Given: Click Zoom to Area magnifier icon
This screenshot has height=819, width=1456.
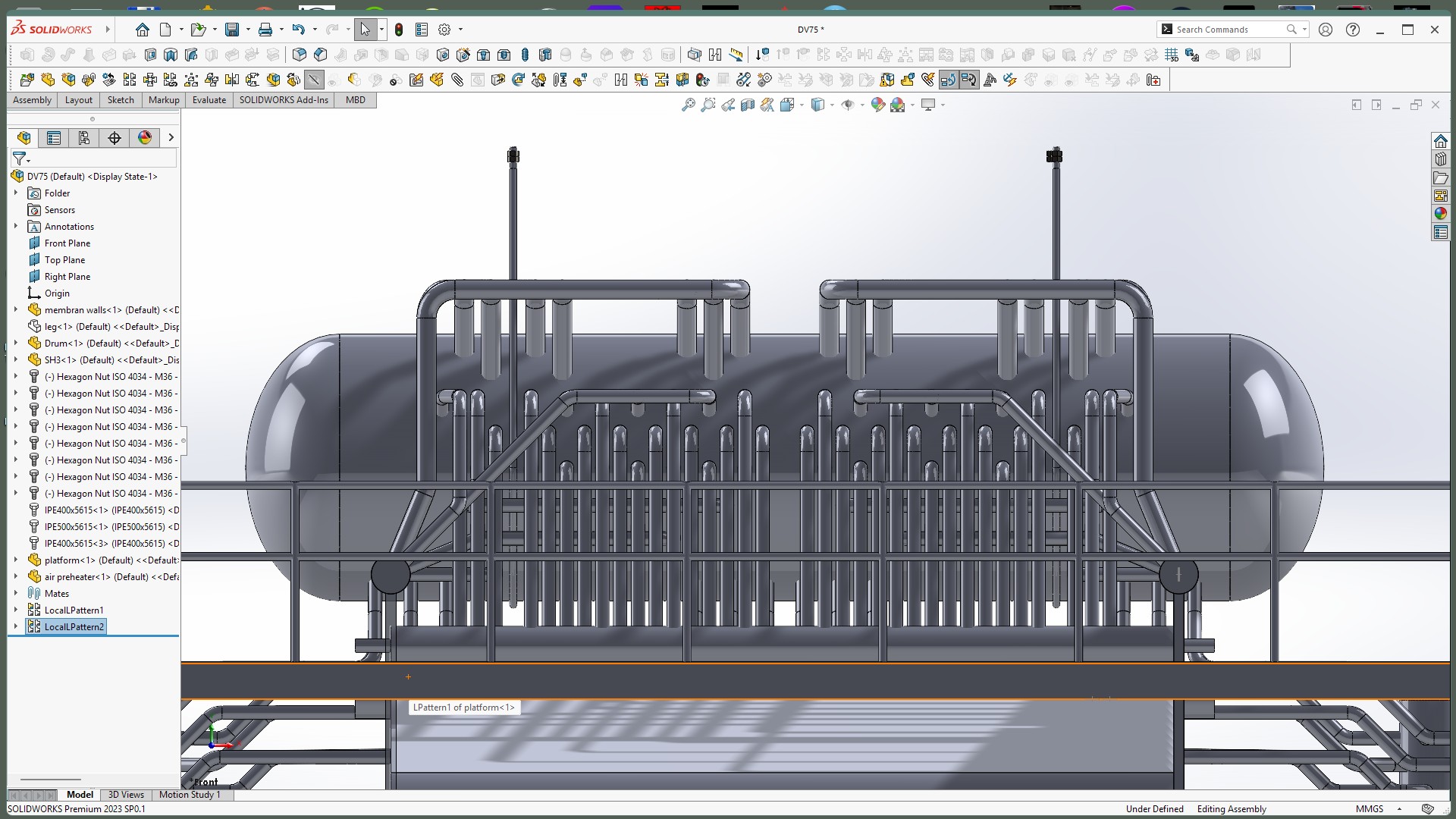Looking at the screenshot, I should (708, 105).
